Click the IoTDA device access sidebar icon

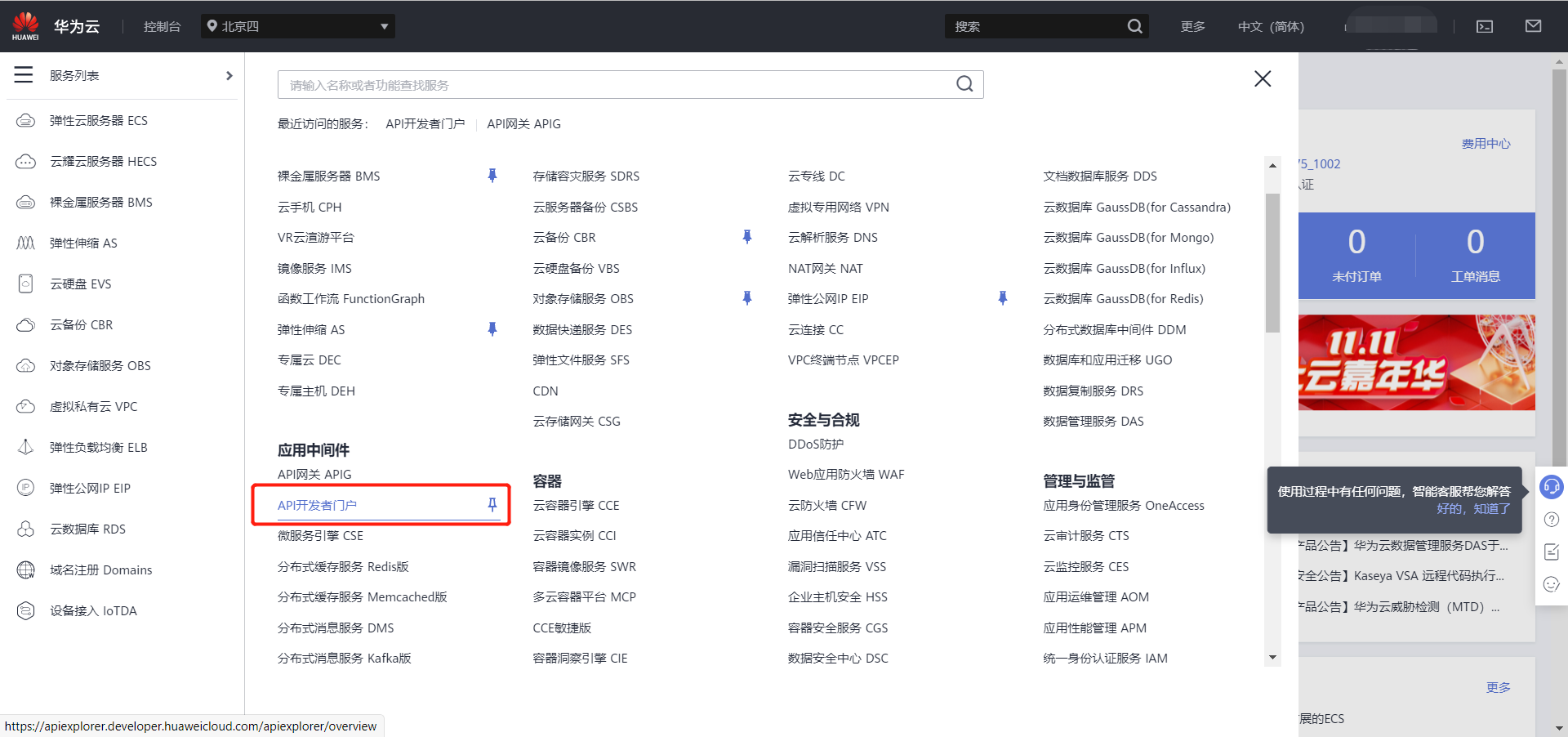coord(26,611)
